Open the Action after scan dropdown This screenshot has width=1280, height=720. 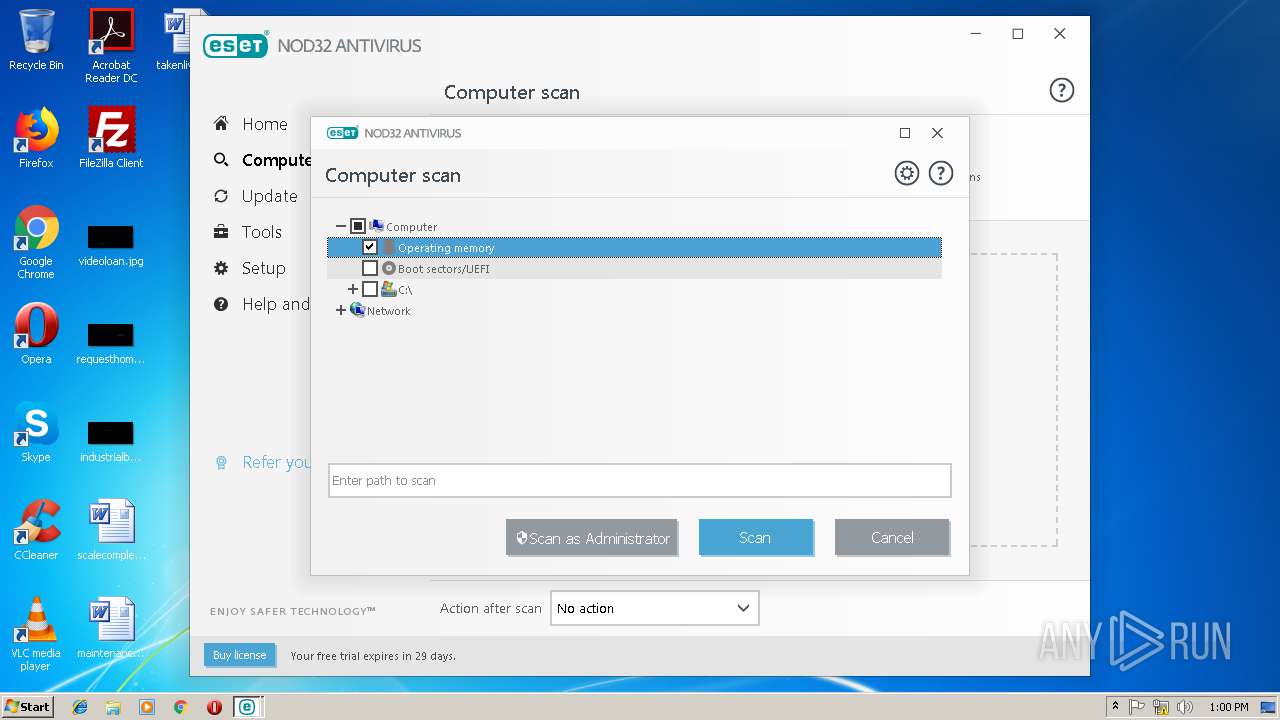pos(654,608)
